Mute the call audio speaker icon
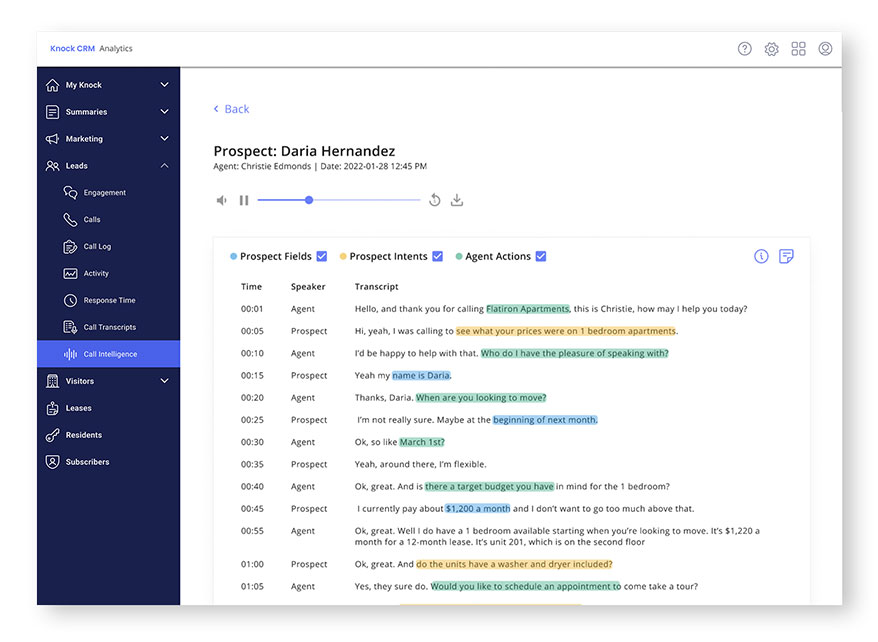Screen dimensions: 878x642 coord(222,200)
